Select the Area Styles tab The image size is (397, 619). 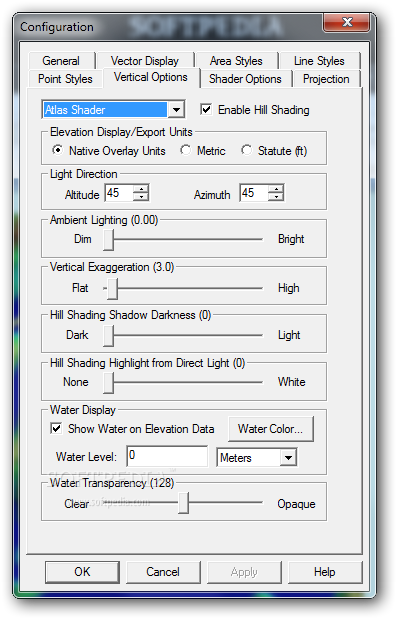coord(236,61)
